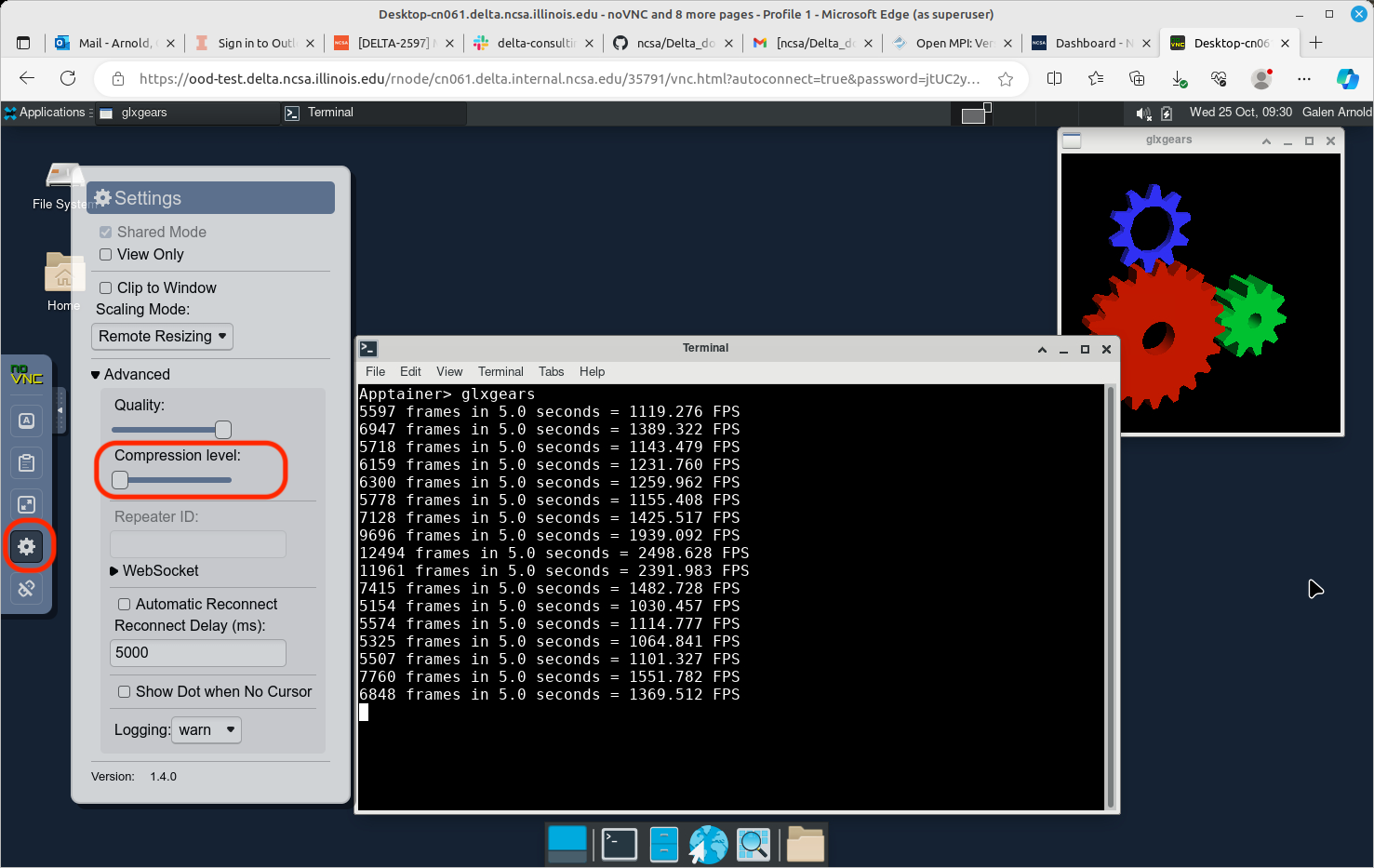1374x868 pixels.
Task: Click the noVNC clipboard icon
Action: point(27,462)
